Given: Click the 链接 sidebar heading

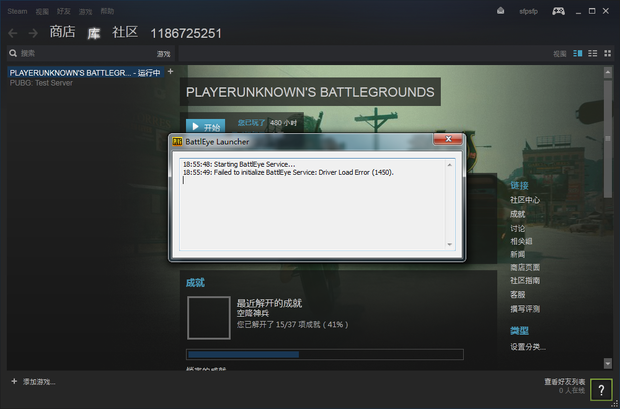Looking at the screenshot, I should pyautogui.click(x=519, y=185).
